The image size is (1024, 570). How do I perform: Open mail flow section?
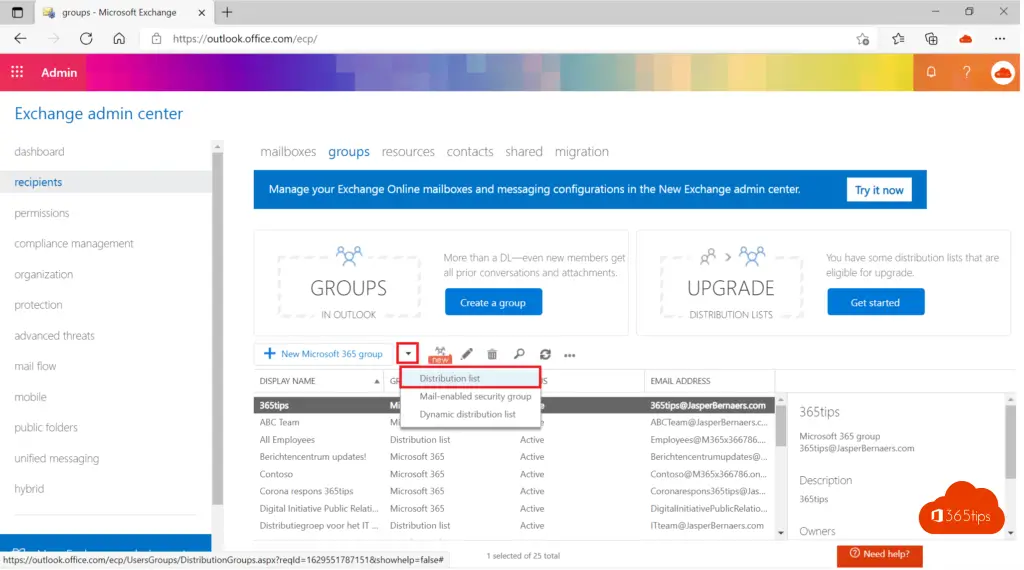pyautogui.click(x=35, y=368)
